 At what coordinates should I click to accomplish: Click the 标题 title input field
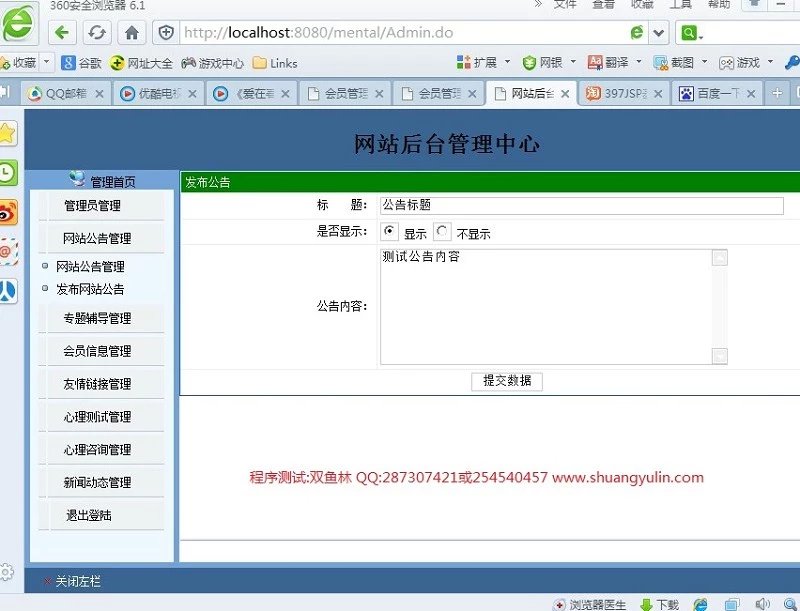tap(581, 205)
